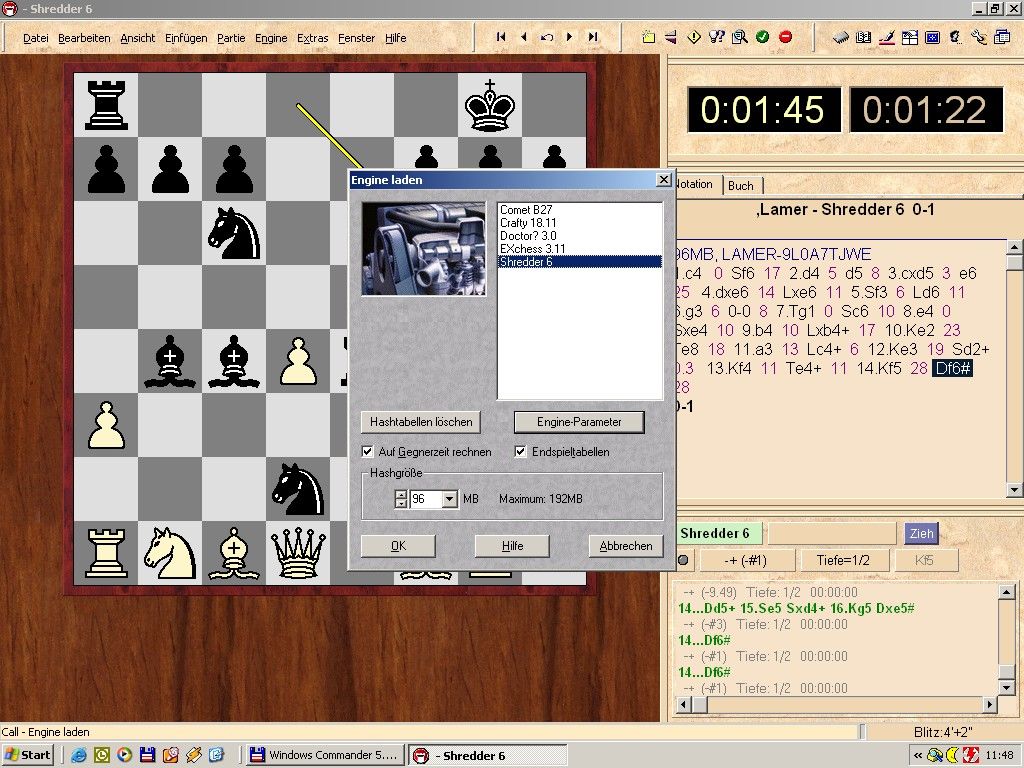The width and height of the screenshot is (1024, 768).
Task: Click the opening book icon on the toolbar
Action: [863, 37]
